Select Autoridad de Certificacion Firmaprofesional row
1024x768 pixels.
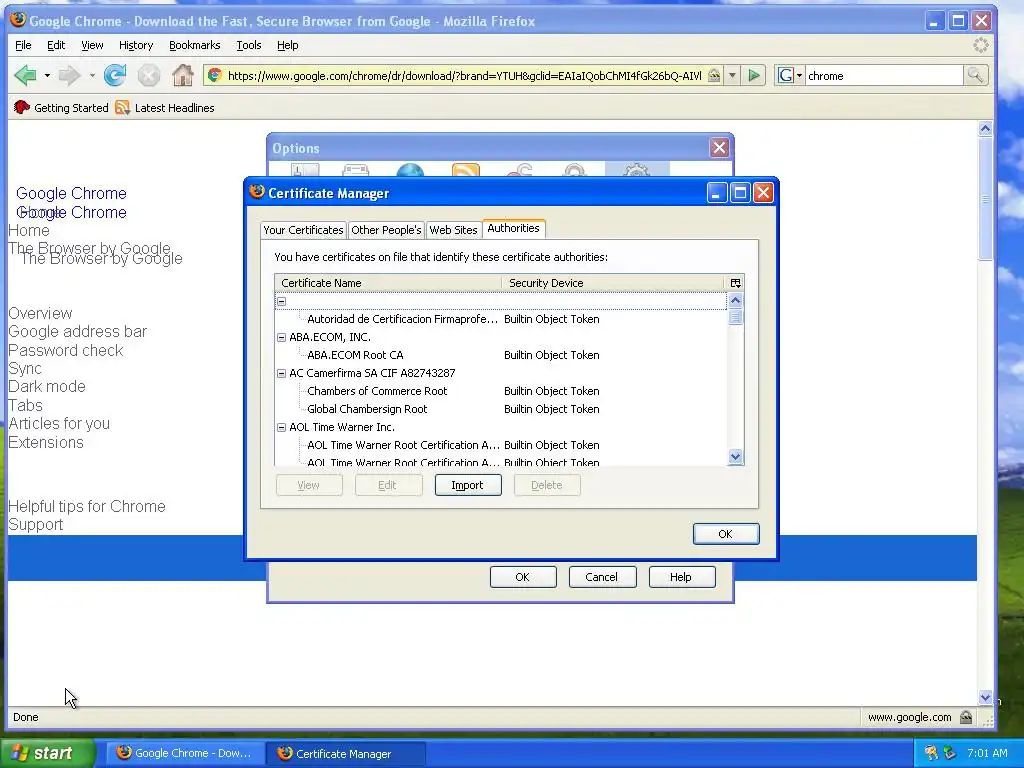click(500, 319)
